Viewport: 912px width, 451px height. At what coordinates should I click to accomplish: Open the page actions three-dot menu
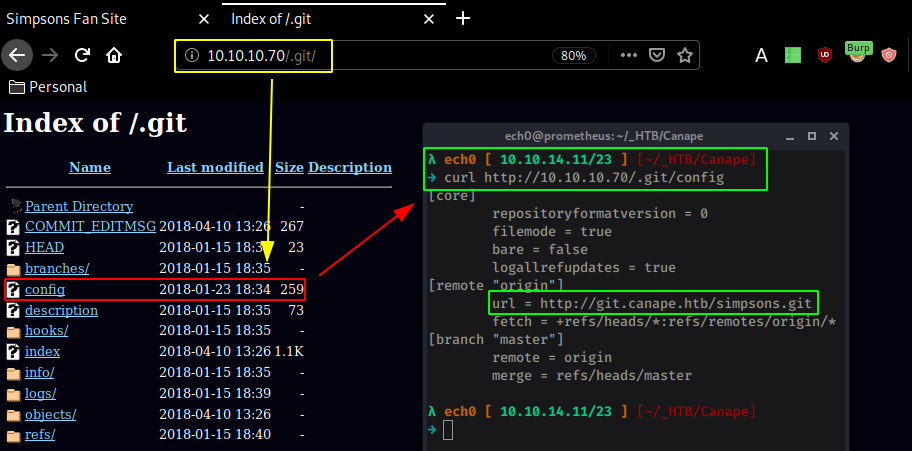point(629,55)
